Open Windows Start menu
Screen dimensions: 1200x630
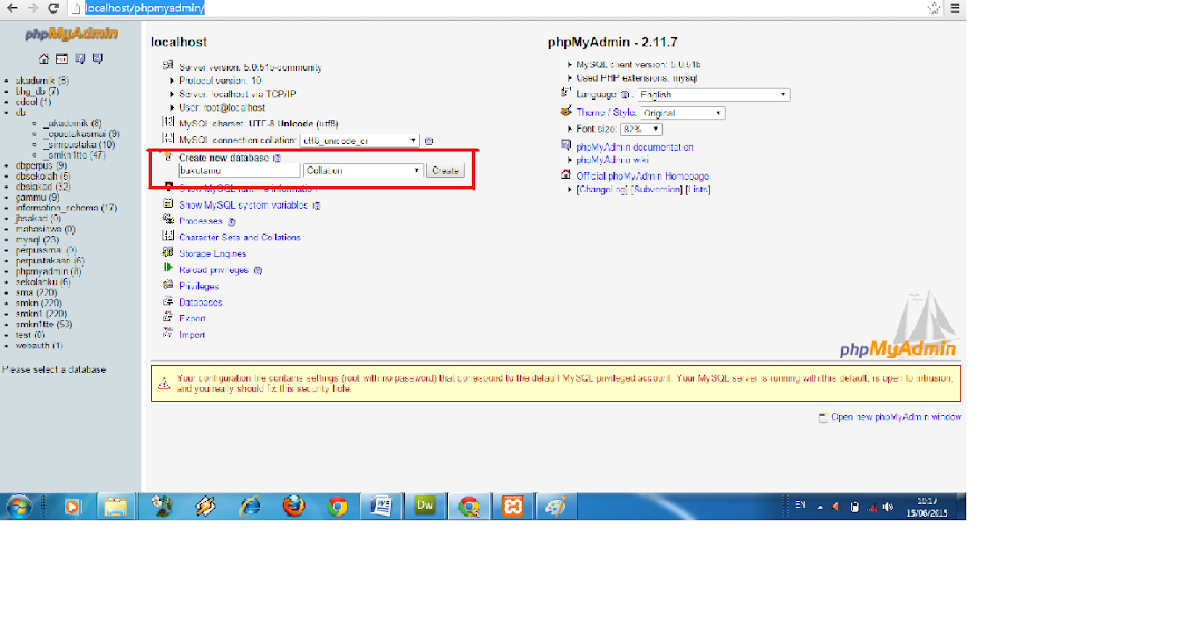[18, 506]
